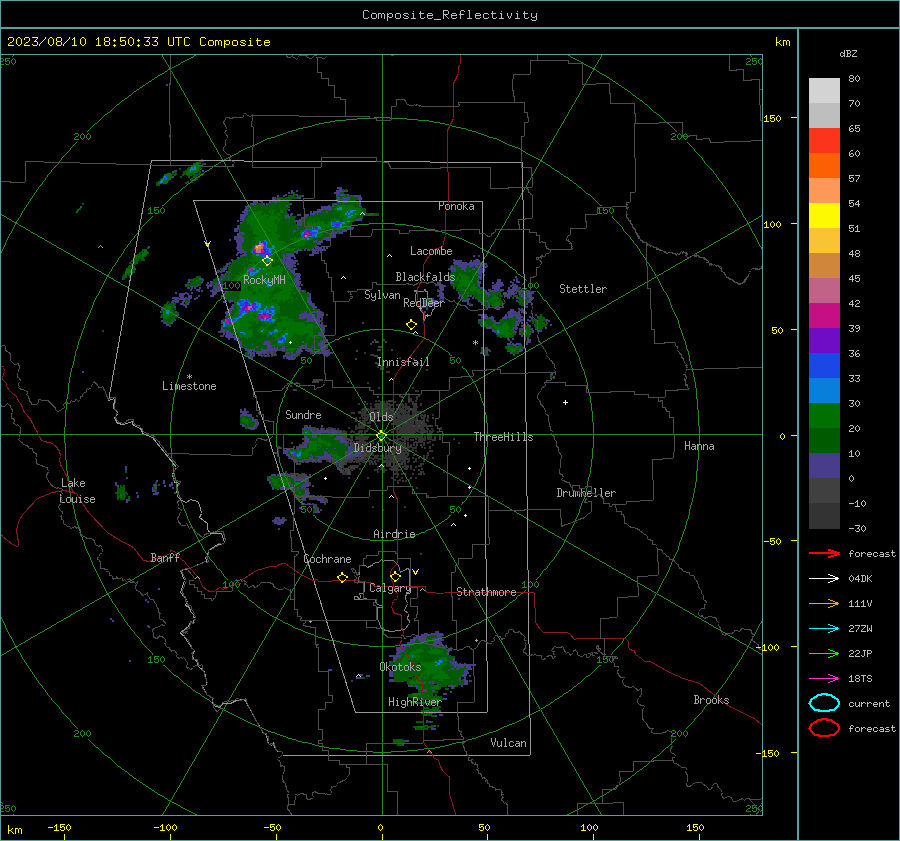Click the magenta 18TS arrow icon
Screen dimensions: 900x841
pos(824,678)
